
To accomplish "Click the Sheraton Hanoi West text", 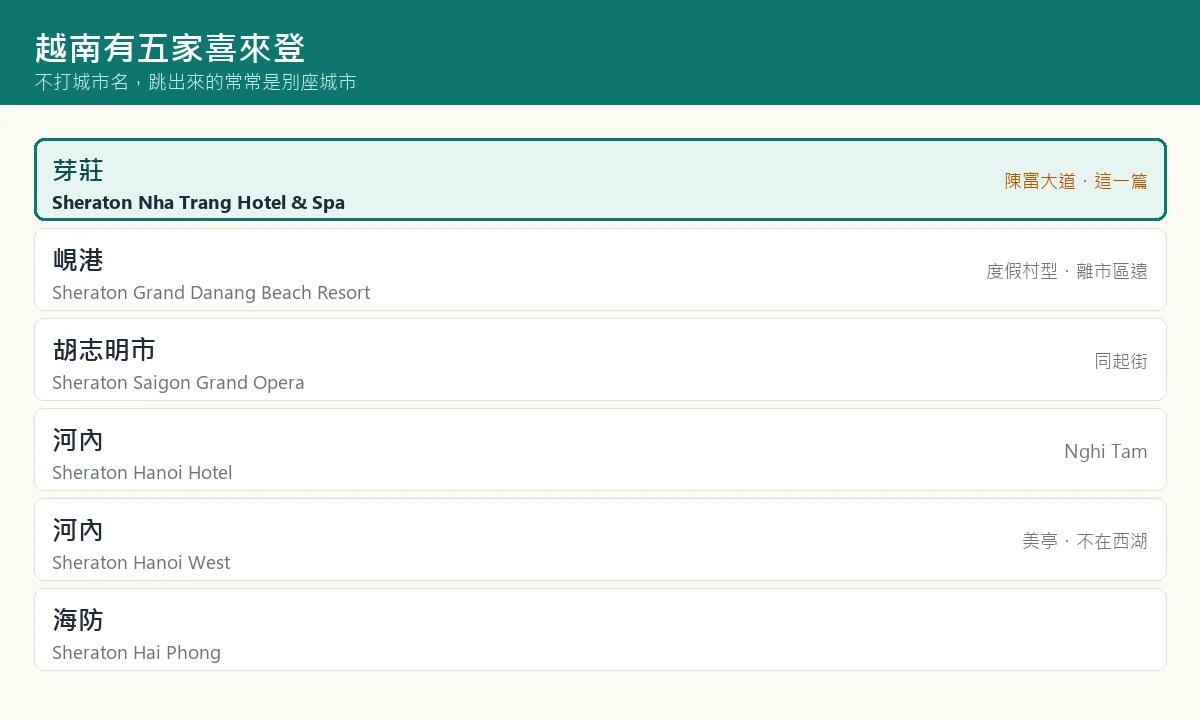I will [x=141, y=562].
